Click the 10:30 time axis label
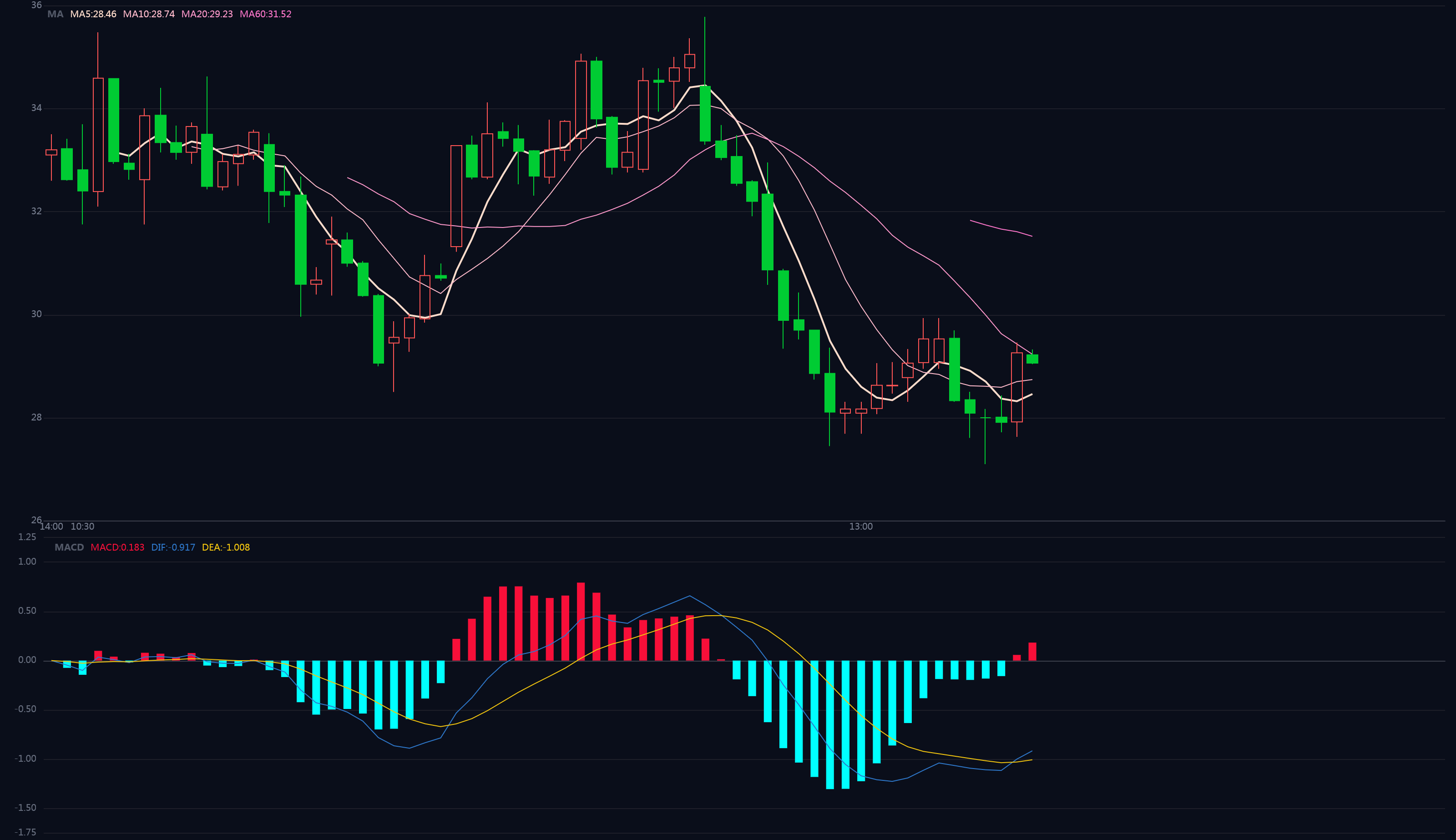 [x=82, y=526]
